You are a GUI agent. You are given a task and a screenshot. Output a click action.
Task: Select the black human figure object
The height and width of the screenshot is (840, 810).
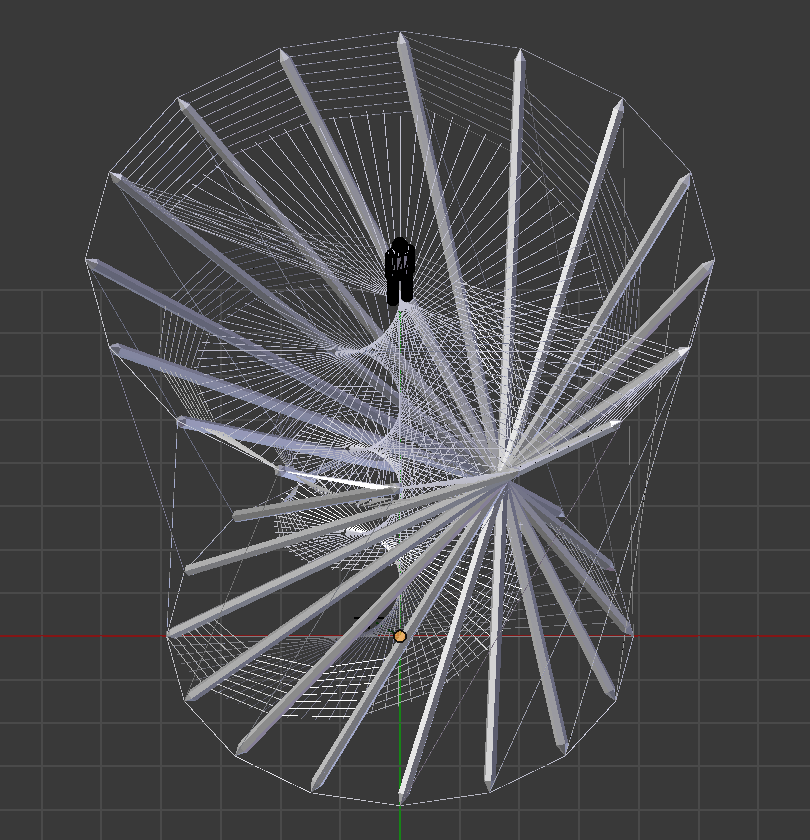click(x=400, y=270)
